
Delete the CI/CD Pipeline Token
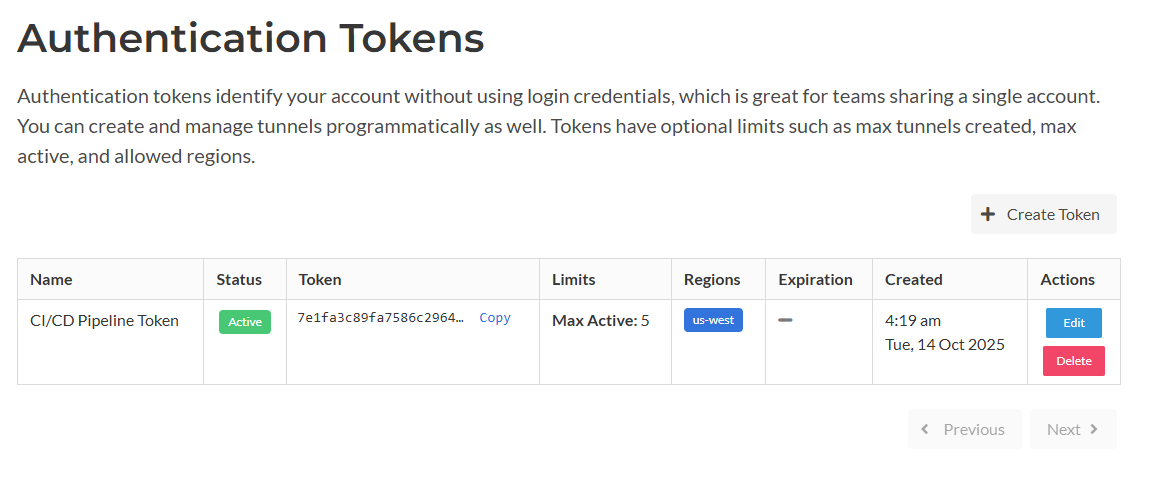pos(1073,361)
